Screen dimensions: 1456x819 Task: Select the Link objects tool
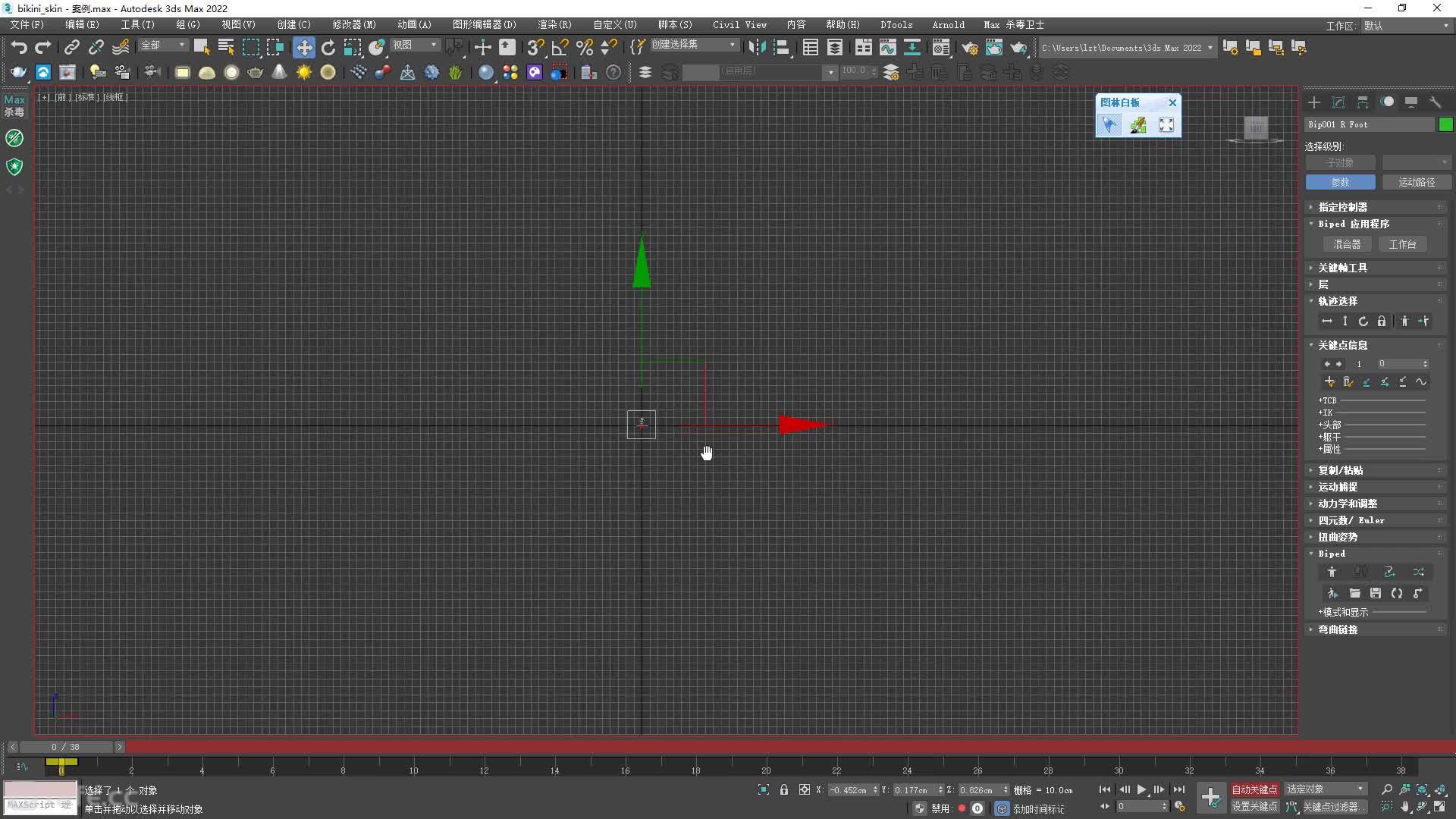[71, 47]
